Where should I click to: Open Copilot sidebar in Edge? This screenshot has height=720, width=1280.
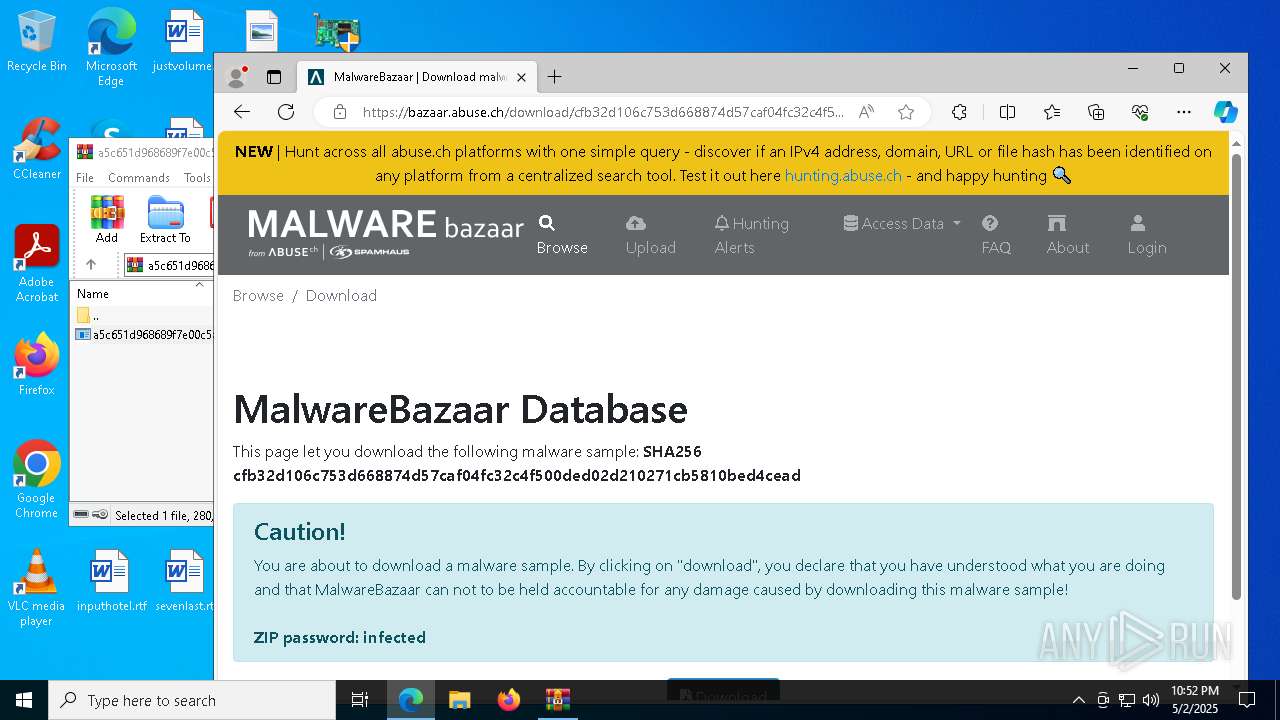click(1226, 112)
